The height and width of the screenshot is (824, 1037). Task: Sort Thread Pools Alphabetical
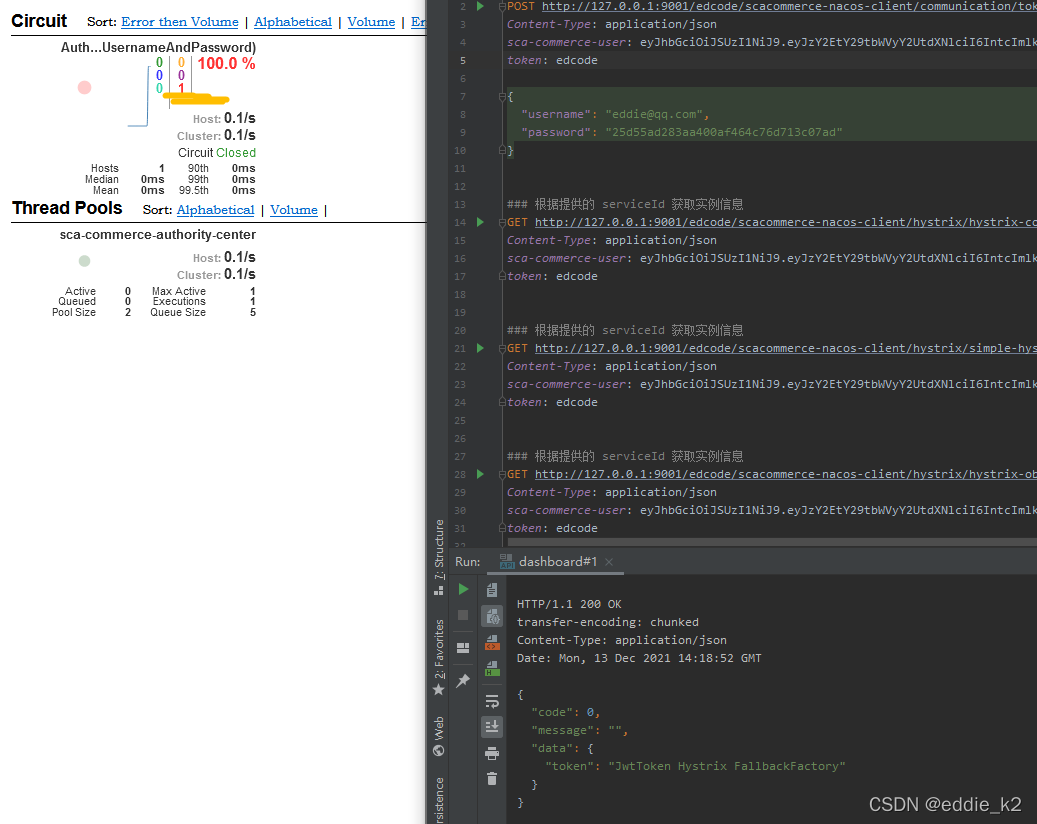[x=216, y=210]
